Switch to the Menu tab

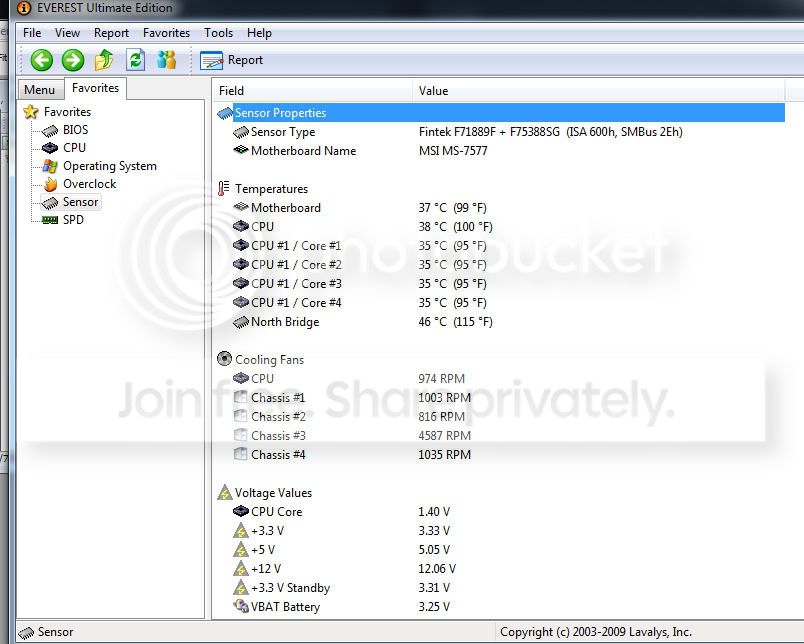[39, 90]
